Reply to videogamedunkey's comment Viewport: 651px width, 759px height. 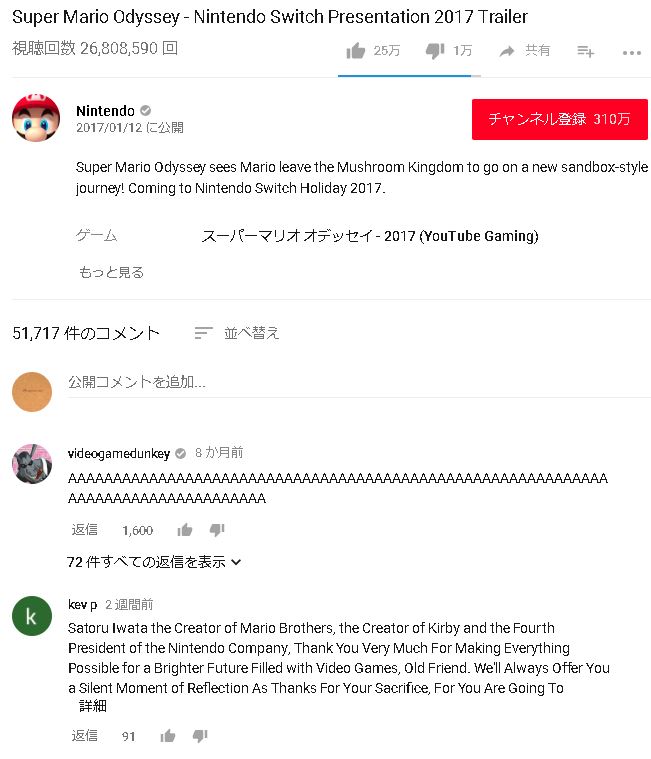(x=85, y=530)
